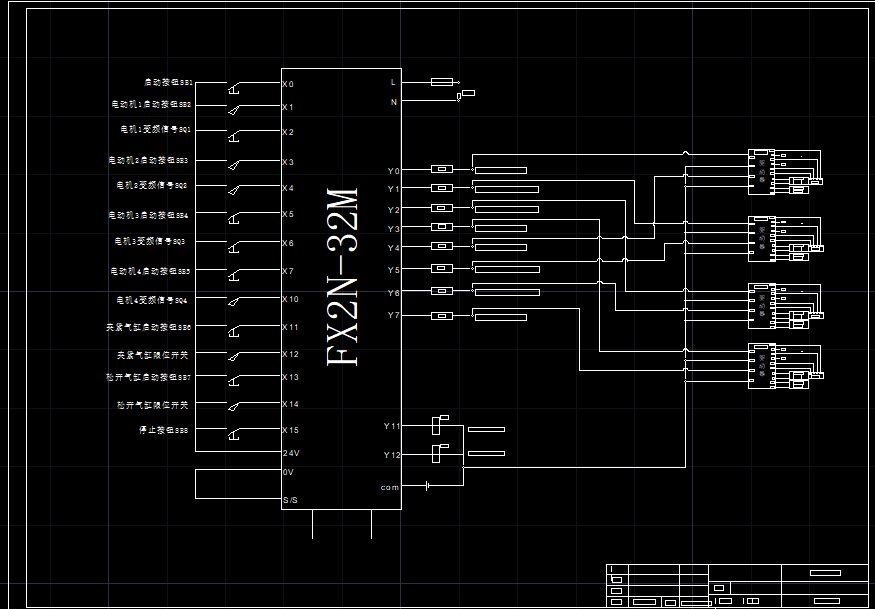Click the 0V terminal label
875x609 pixels.
pyautogui.click(x=288, y=472)
